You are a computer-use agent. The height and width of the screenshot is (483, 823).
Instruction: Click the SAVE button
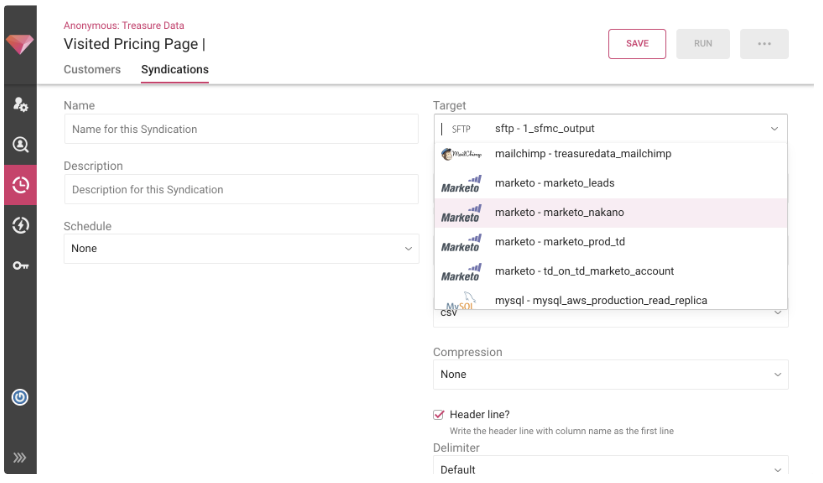tap(637, 44)
